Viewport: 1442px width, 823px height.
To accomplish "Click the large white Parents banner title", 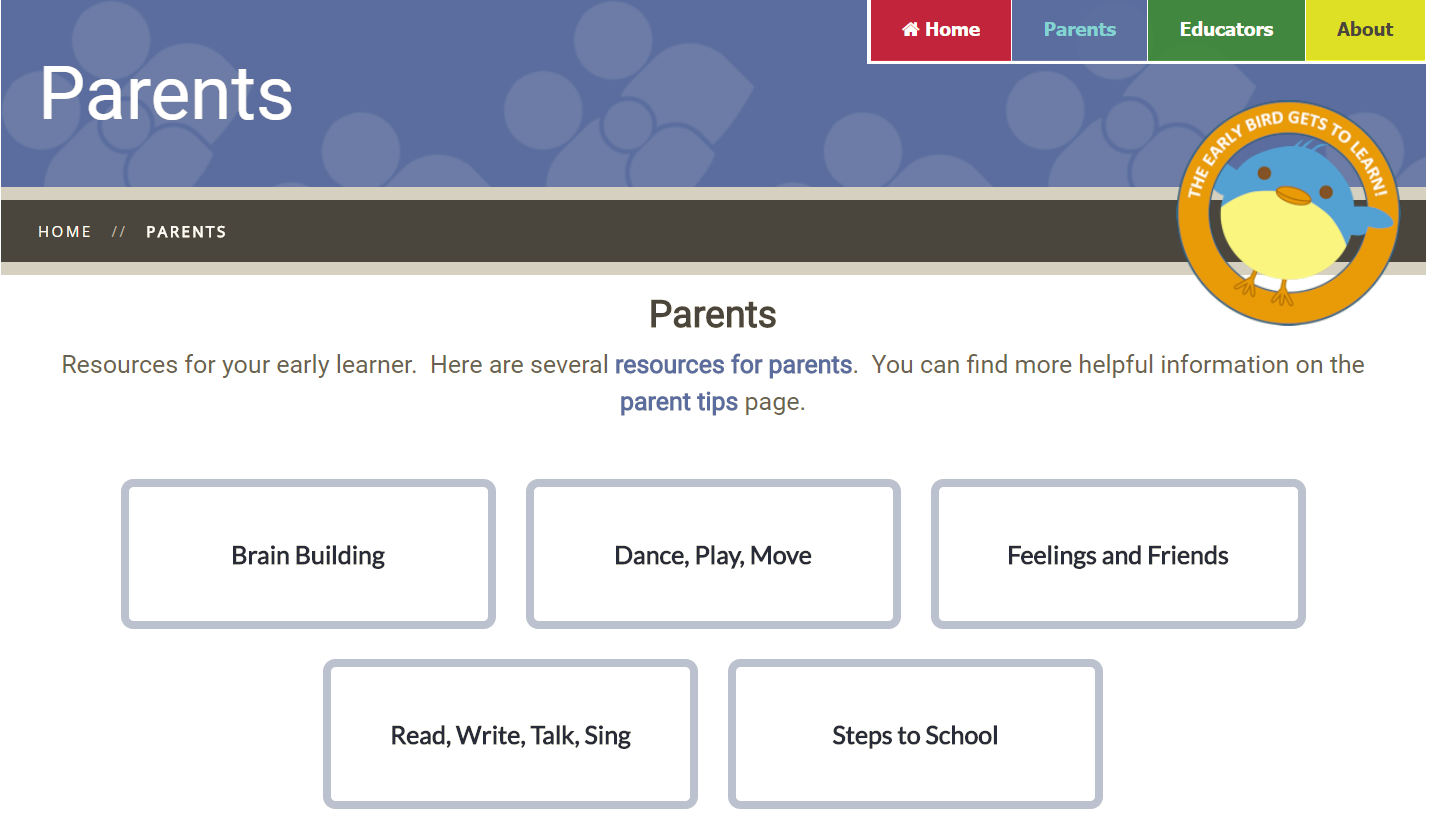I will tap(166, 94).
